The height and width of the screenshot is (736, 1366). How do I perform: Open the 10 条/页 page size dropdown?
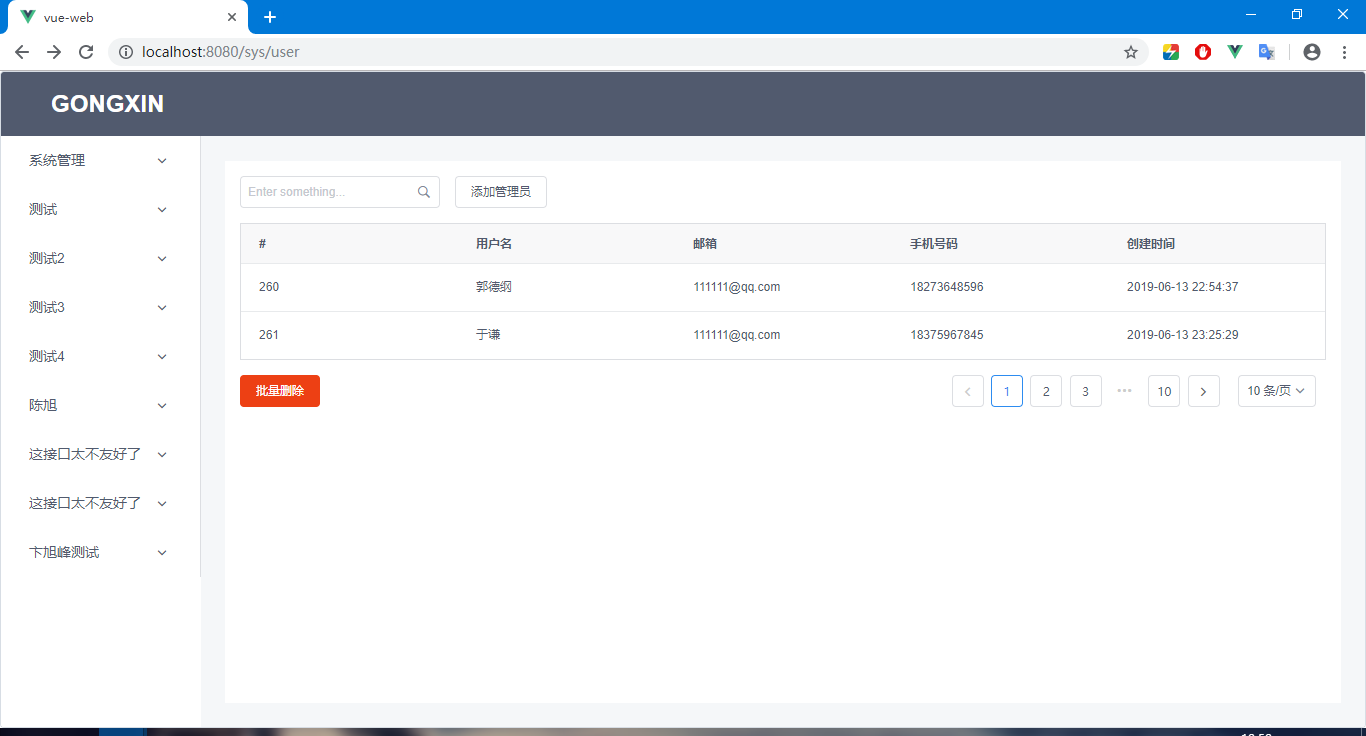pyautogui.click(x=1277, y=391)
